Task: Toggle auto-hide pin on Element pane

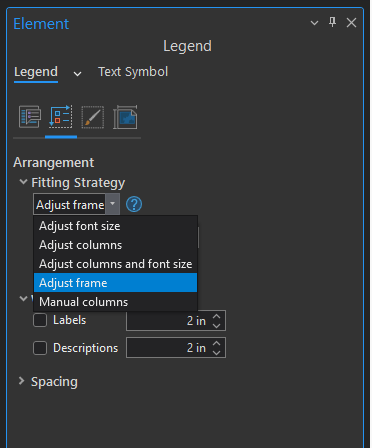Action: [332, 22]
